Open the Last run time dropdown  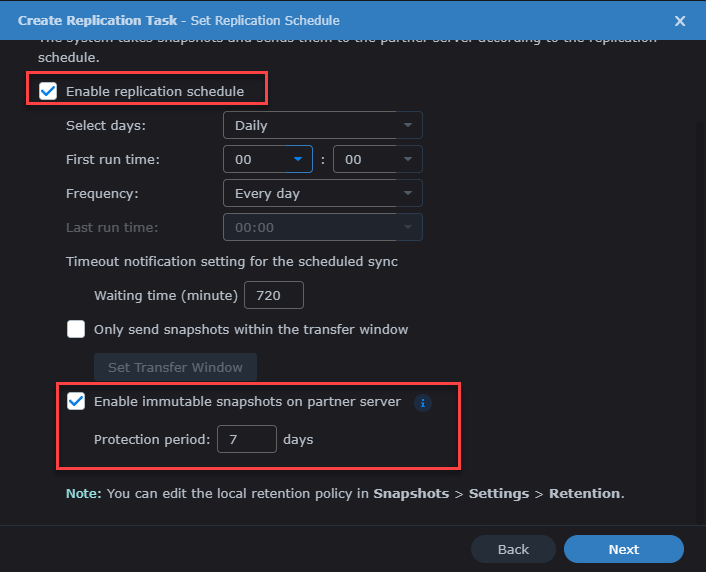(x=322, y=227)
